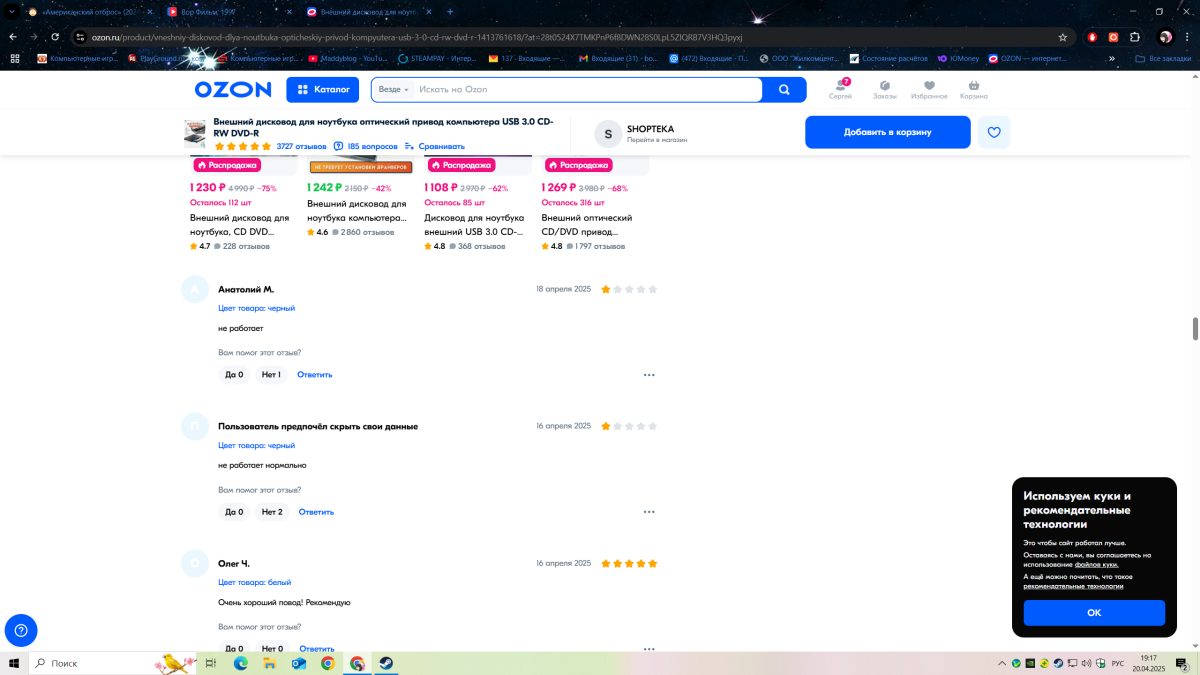Click Ответить under the 'не работает' review
Image resolution: width=1200 pixels, height=675 pixels.
[314, 375]
